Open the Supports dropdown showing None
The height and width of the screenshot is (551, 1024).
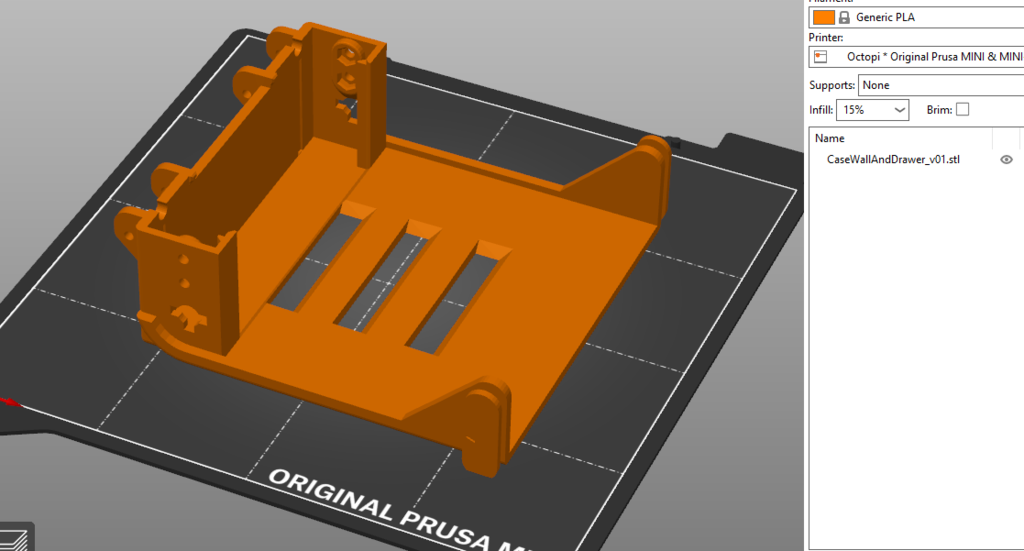pos(940,85)
